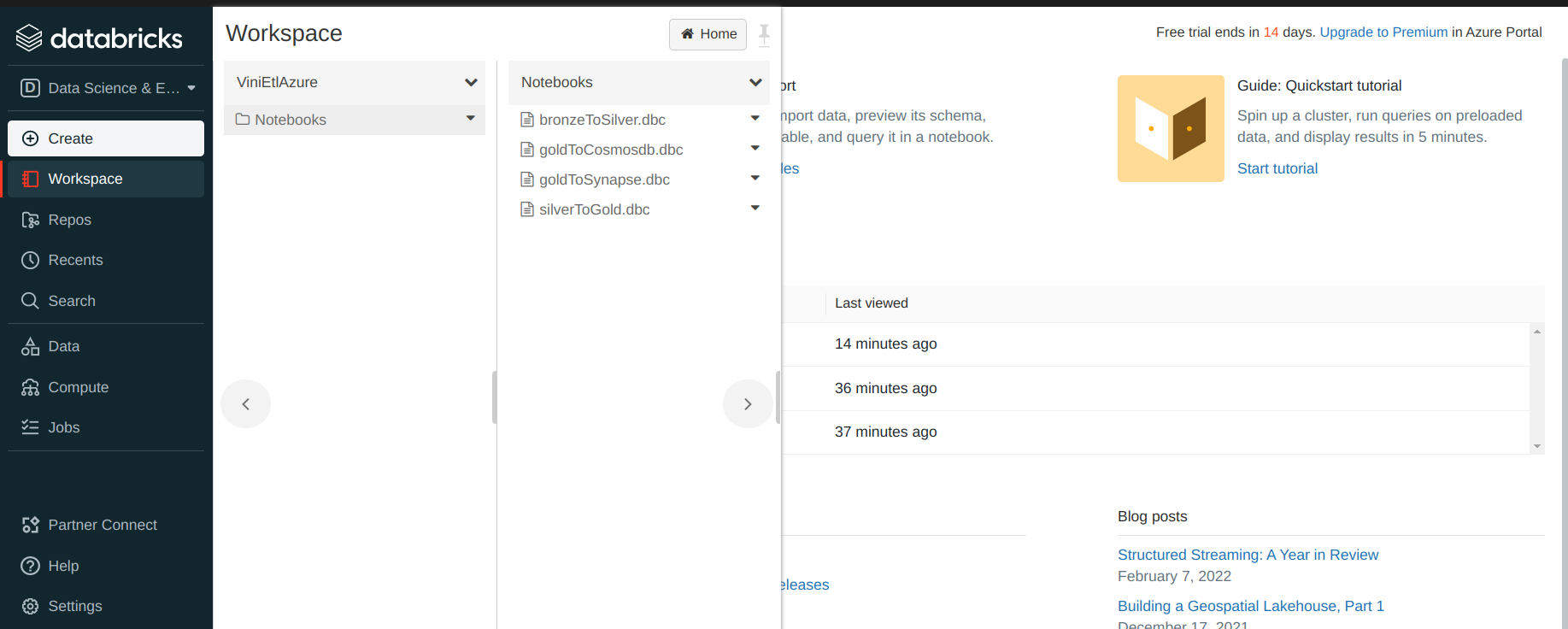Open Building a Geospatial Lakehouse, Part 1 post
1568x629 pixels.
coord(1250,606)
